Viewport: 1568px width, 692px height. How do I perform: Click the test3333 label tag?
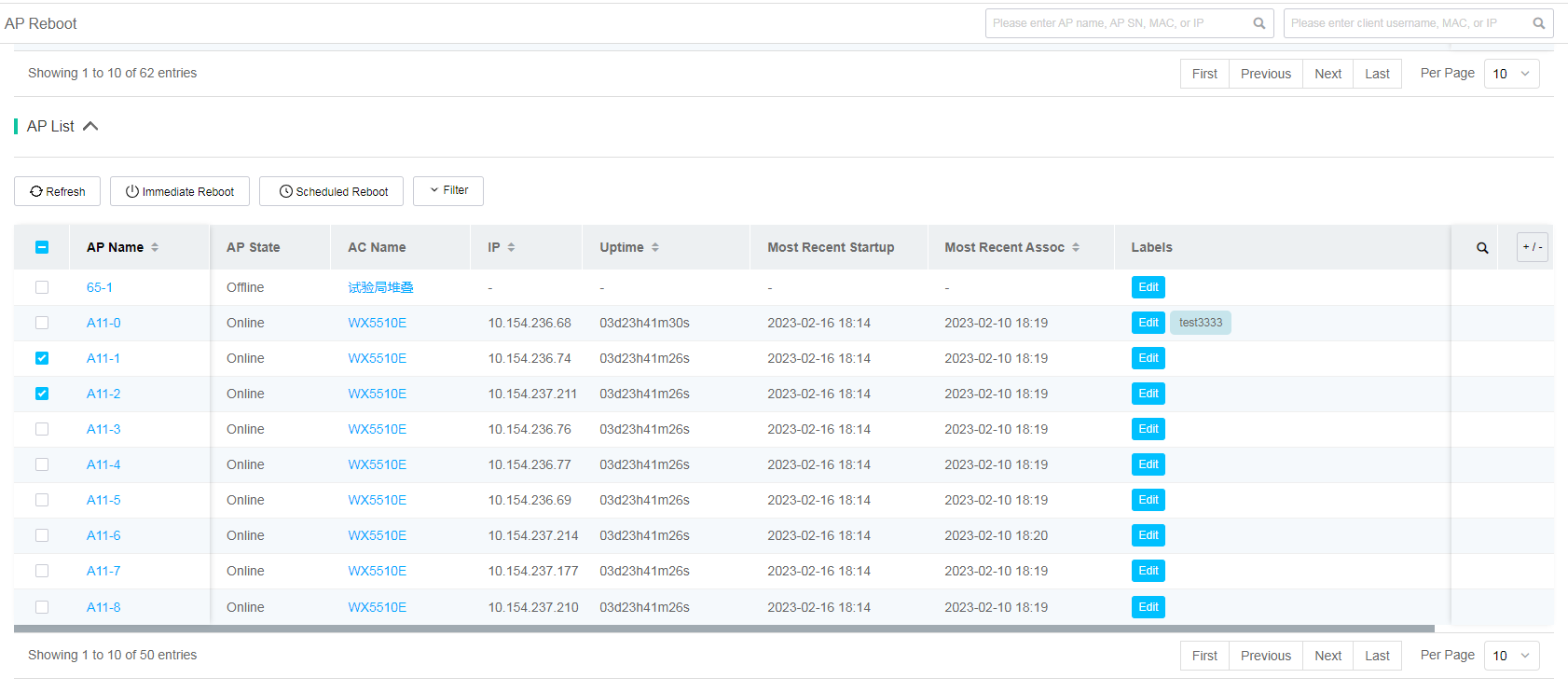click(x=1201, y=323)
